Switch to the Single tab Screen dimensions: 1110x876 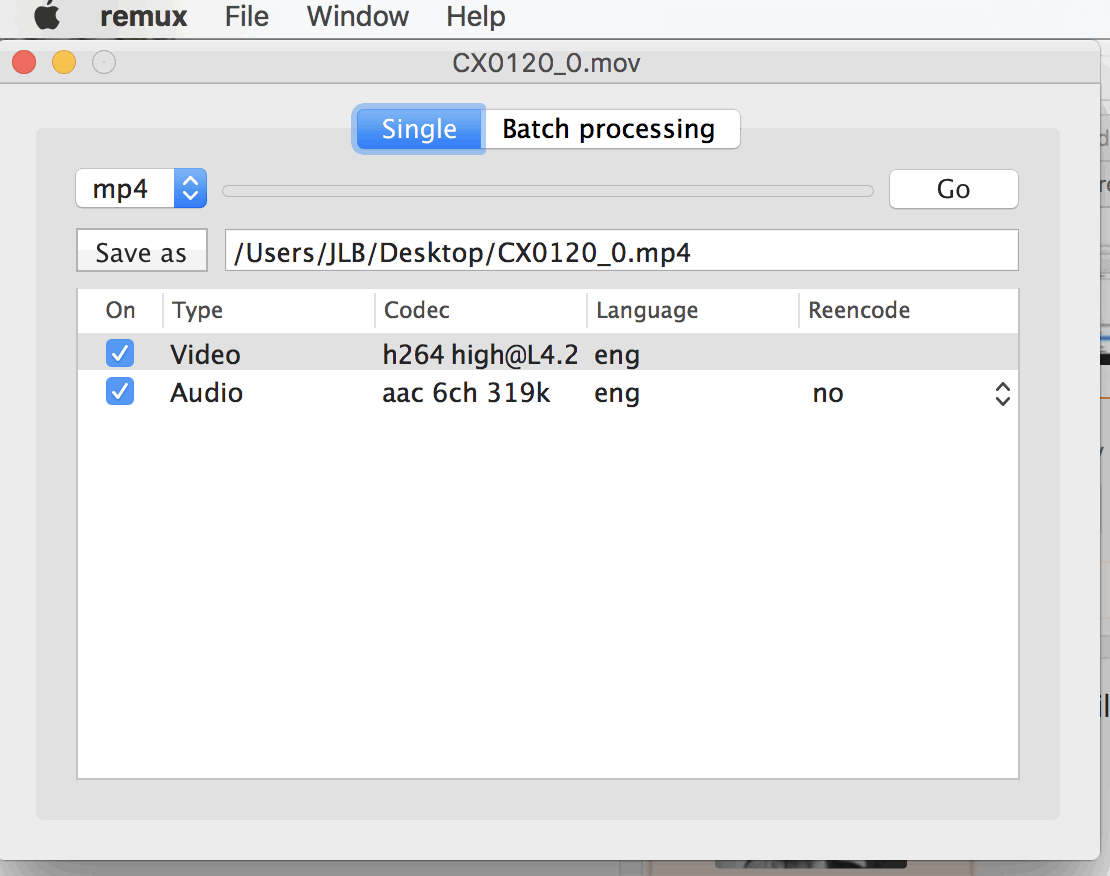coord(419,129)
